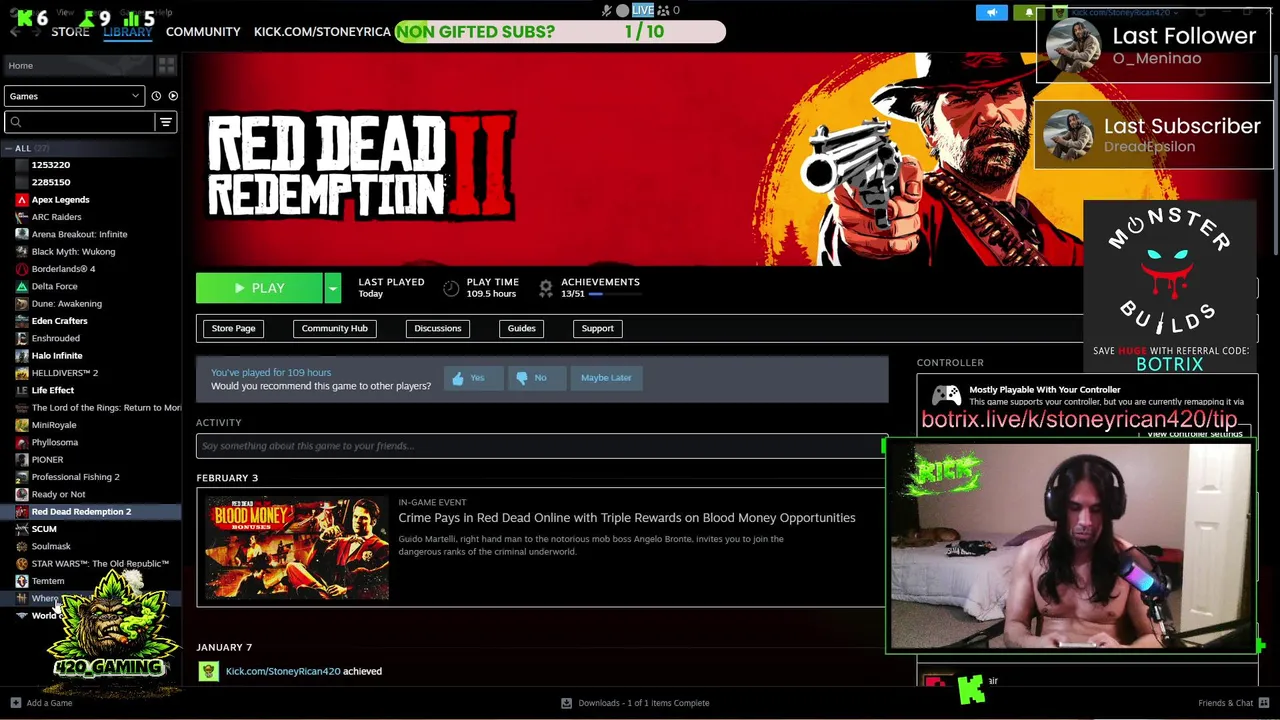Open the advanced filter icon beside search
The image size is (1280, 720).
166,122
